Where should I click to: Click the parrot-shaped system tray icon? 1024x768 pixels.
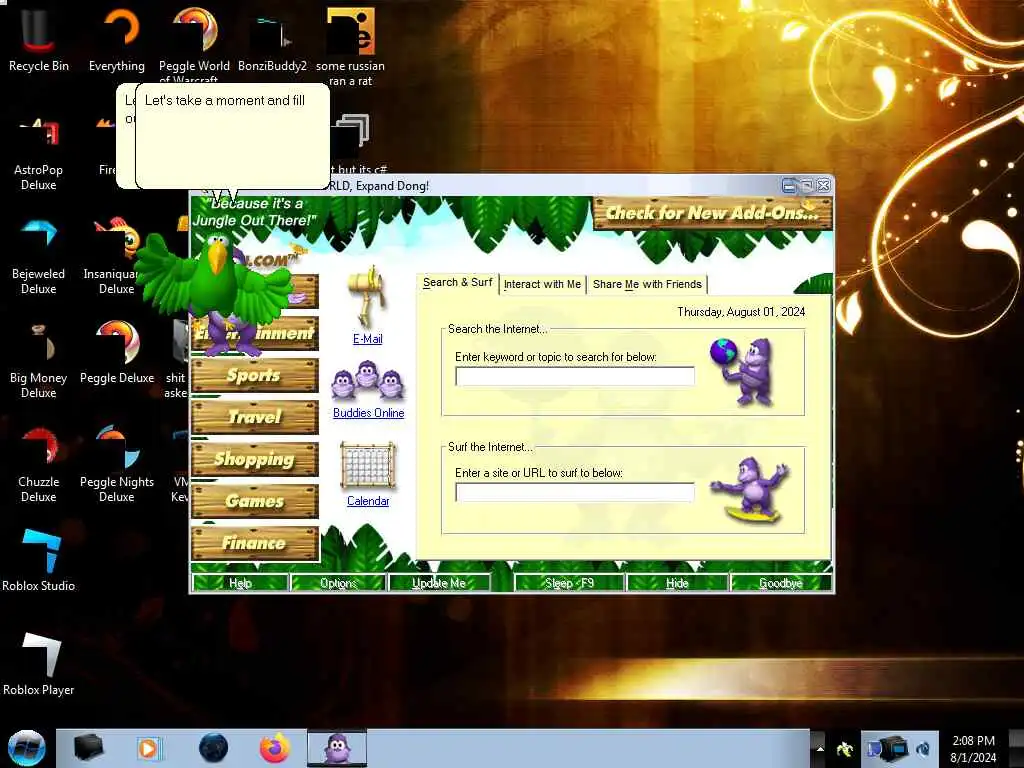point(845,749)
